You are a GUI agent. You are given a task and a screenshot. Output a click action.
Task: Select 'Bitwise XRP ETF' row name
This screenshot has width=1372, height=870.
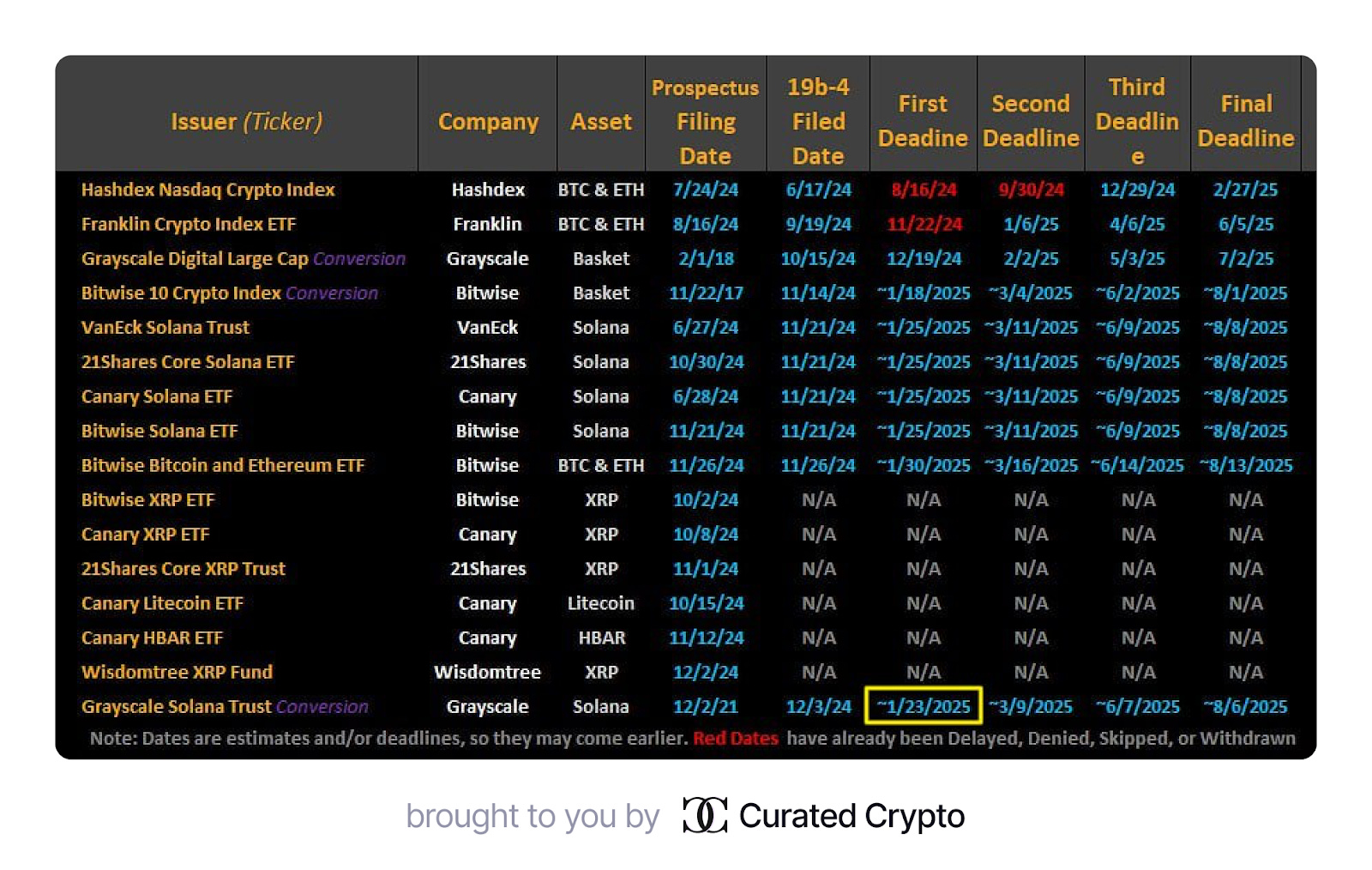tap(147, 499)
